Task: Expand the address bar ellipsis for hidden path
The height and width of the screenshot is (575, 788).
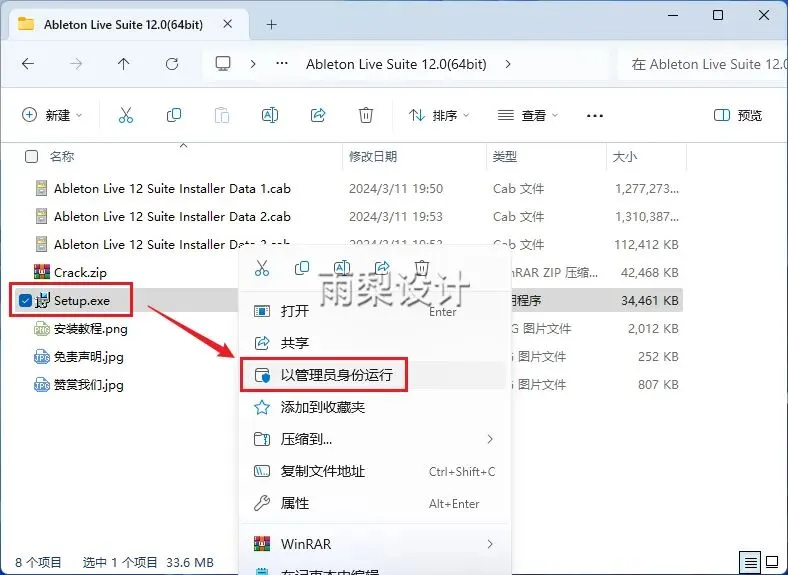Action: coord(282,64)
